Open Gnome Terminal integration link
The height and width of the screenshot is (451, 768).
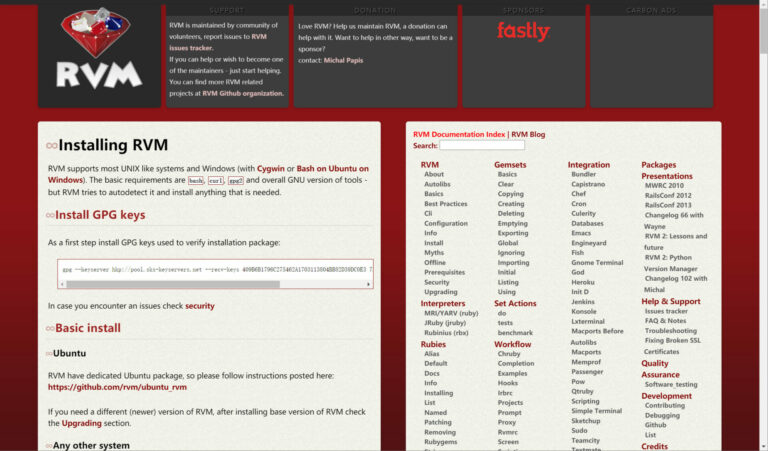click(597, 262)
